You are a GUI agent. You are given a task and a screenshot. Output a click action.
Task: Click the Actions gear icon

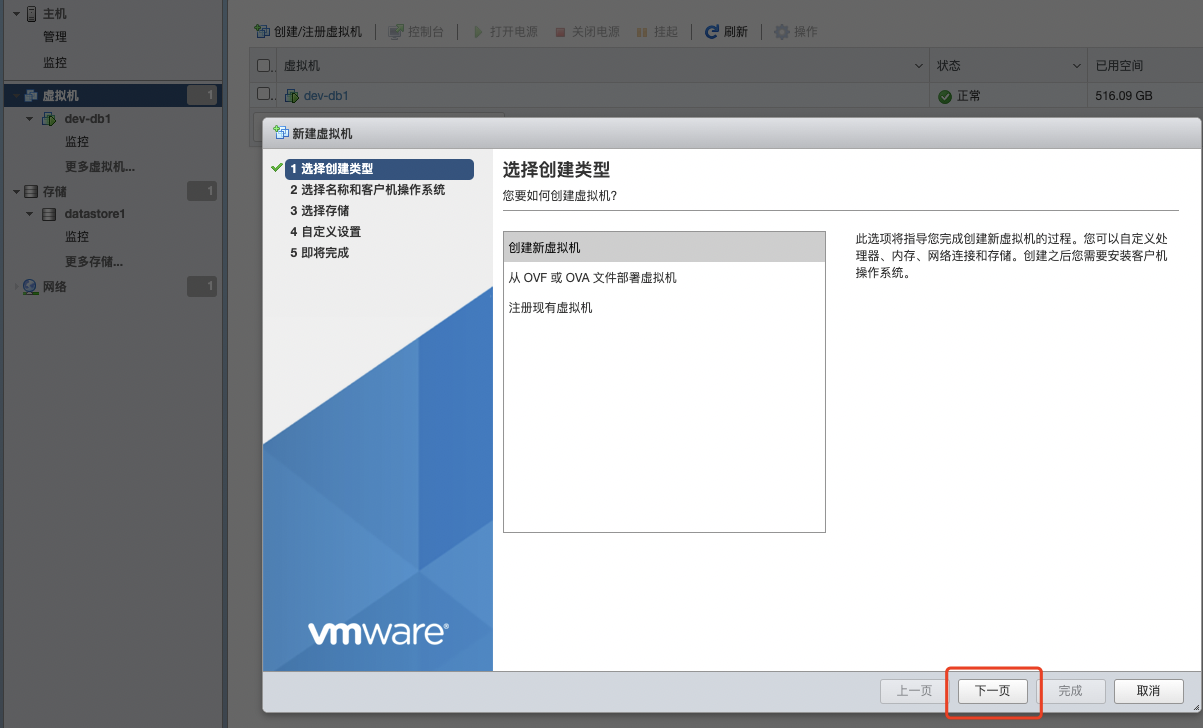782,32
